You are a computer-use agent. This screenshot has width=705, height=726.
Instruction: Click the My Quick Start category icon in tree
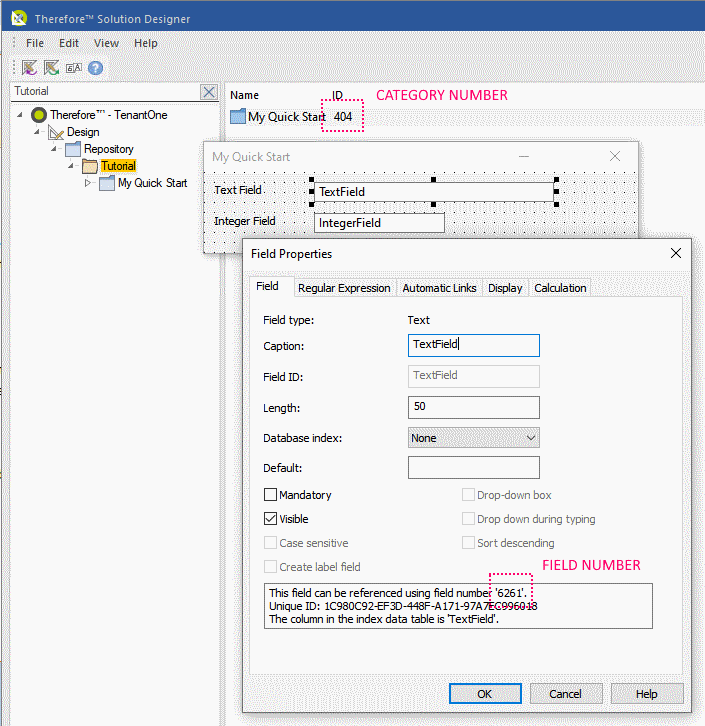pyautogui.click(x=107, y=183)
